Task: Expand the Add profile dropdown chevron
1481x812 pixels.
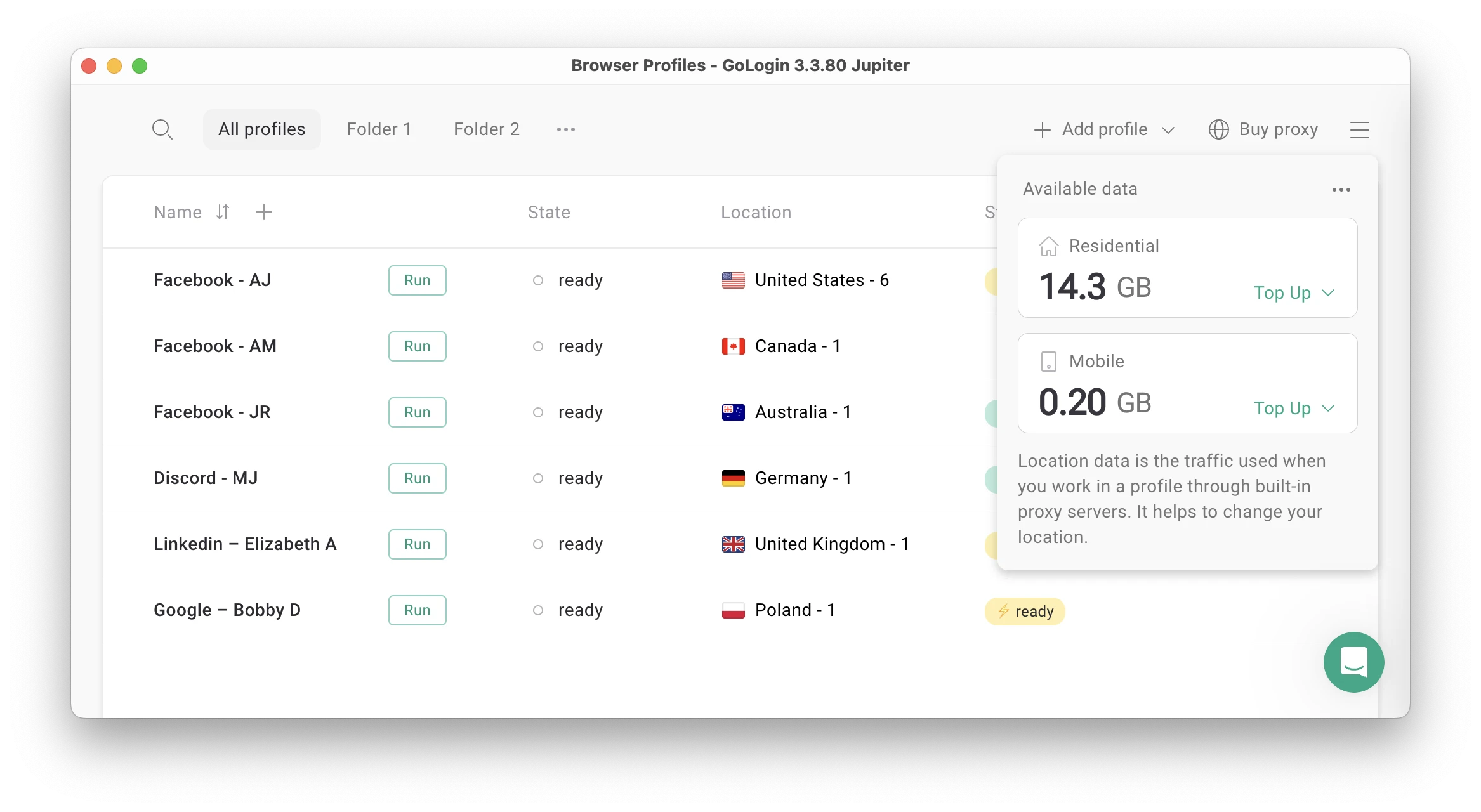Action: click(x=1168, y=130)
